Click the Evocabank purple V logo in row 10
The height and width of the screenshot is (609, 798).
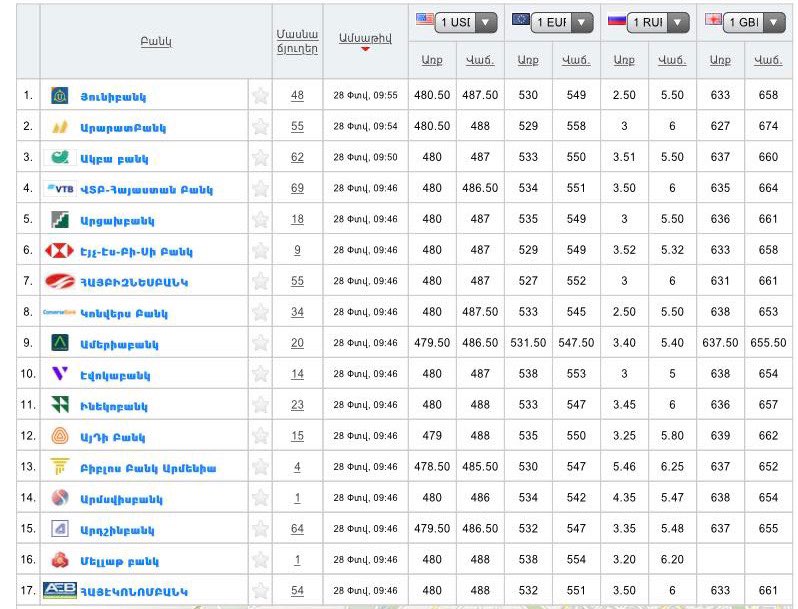[60, 374]
